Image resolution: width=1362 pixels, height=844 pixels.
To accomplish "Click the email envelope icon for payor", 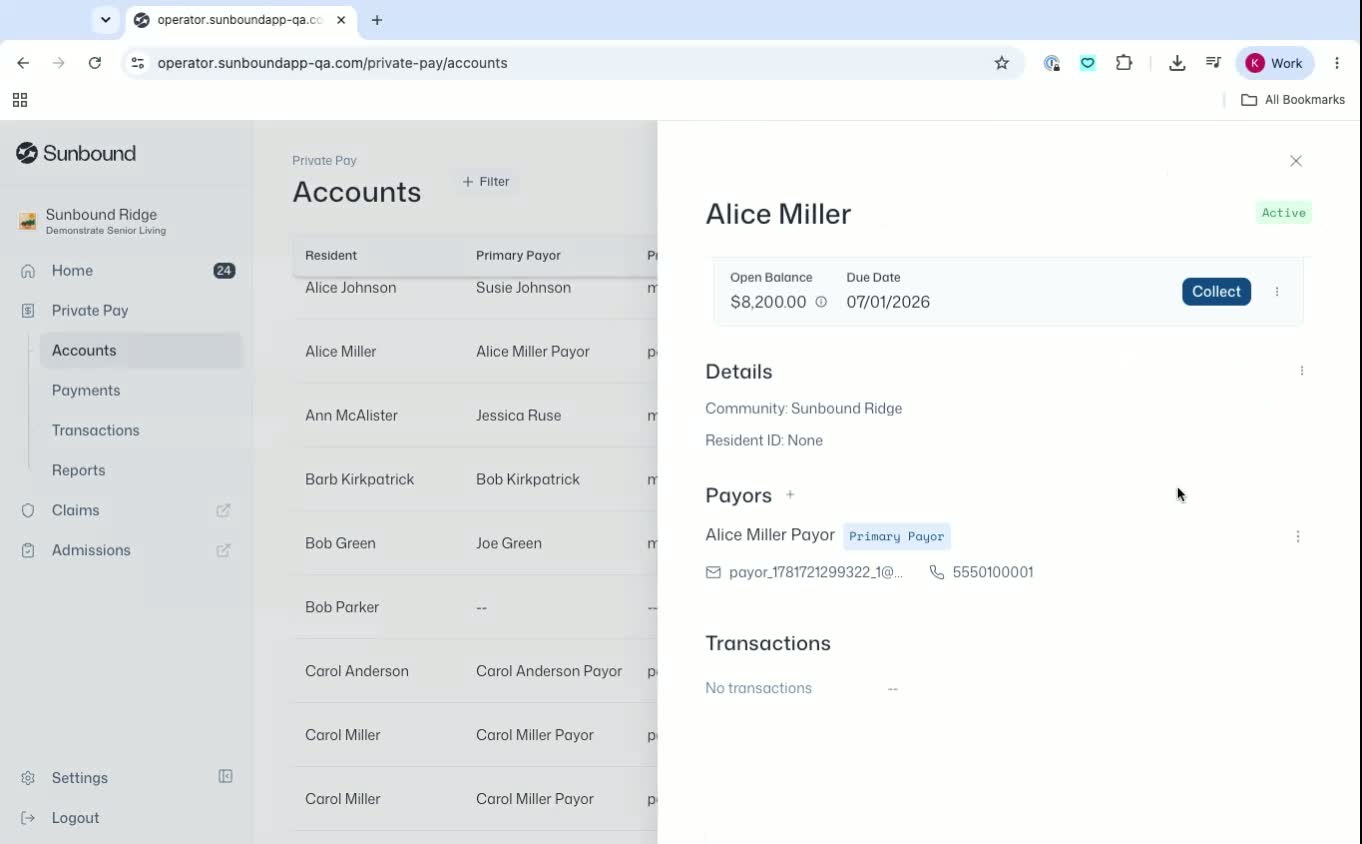I will (713, 572).
